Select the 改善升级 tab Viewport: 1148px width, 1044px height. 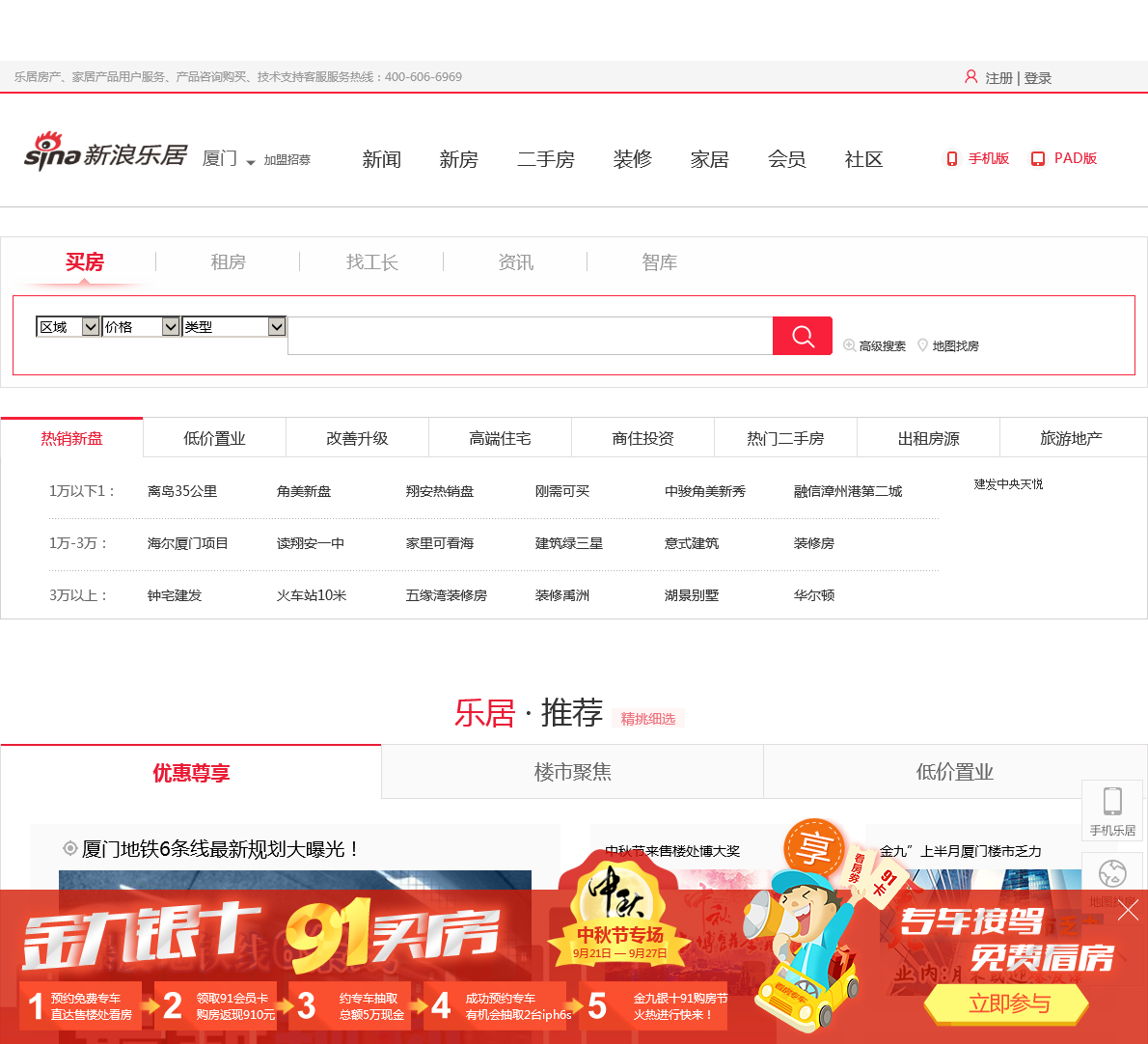pos(357,438)
